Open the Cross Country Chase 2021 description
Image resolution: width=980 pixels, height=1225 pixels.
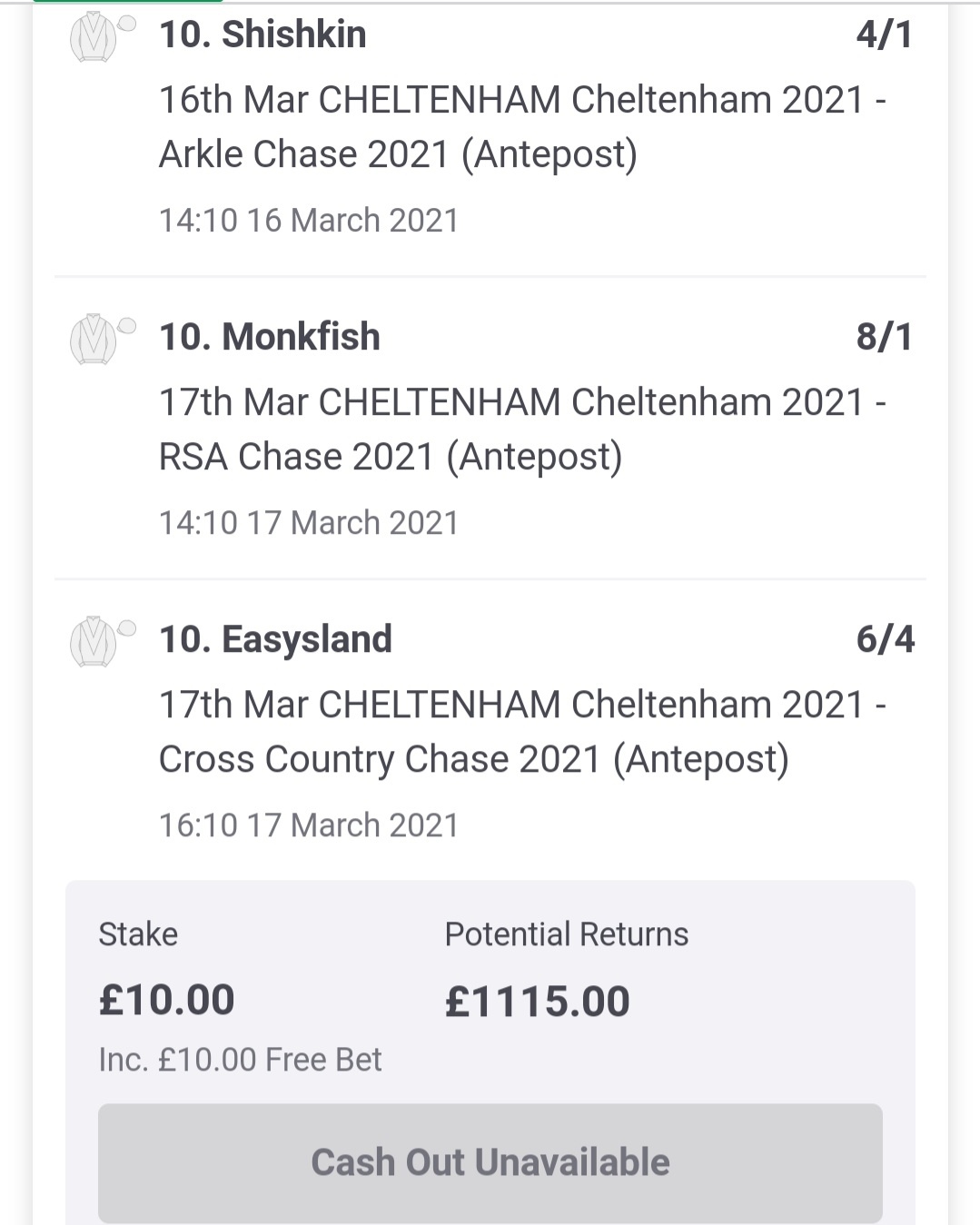coord(522,731)
